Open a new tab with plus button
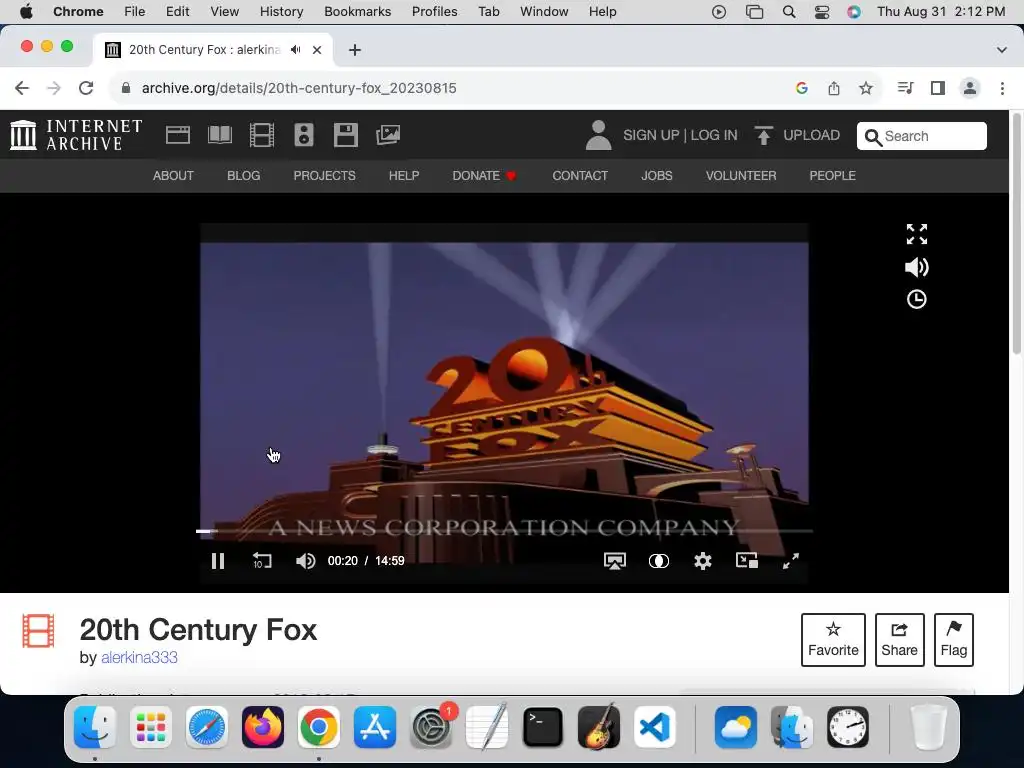The width and height of the screenshot is (1024, 768). point(355,50)
